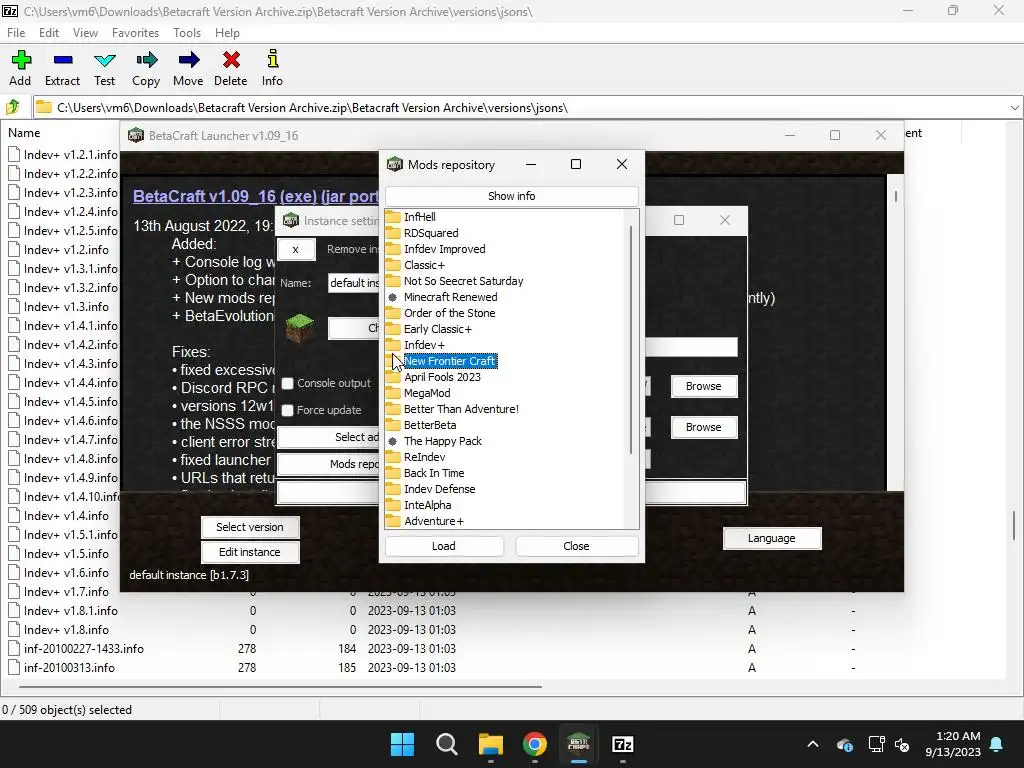
Task: Select Back In Time entry
Action: pos(434,473)
